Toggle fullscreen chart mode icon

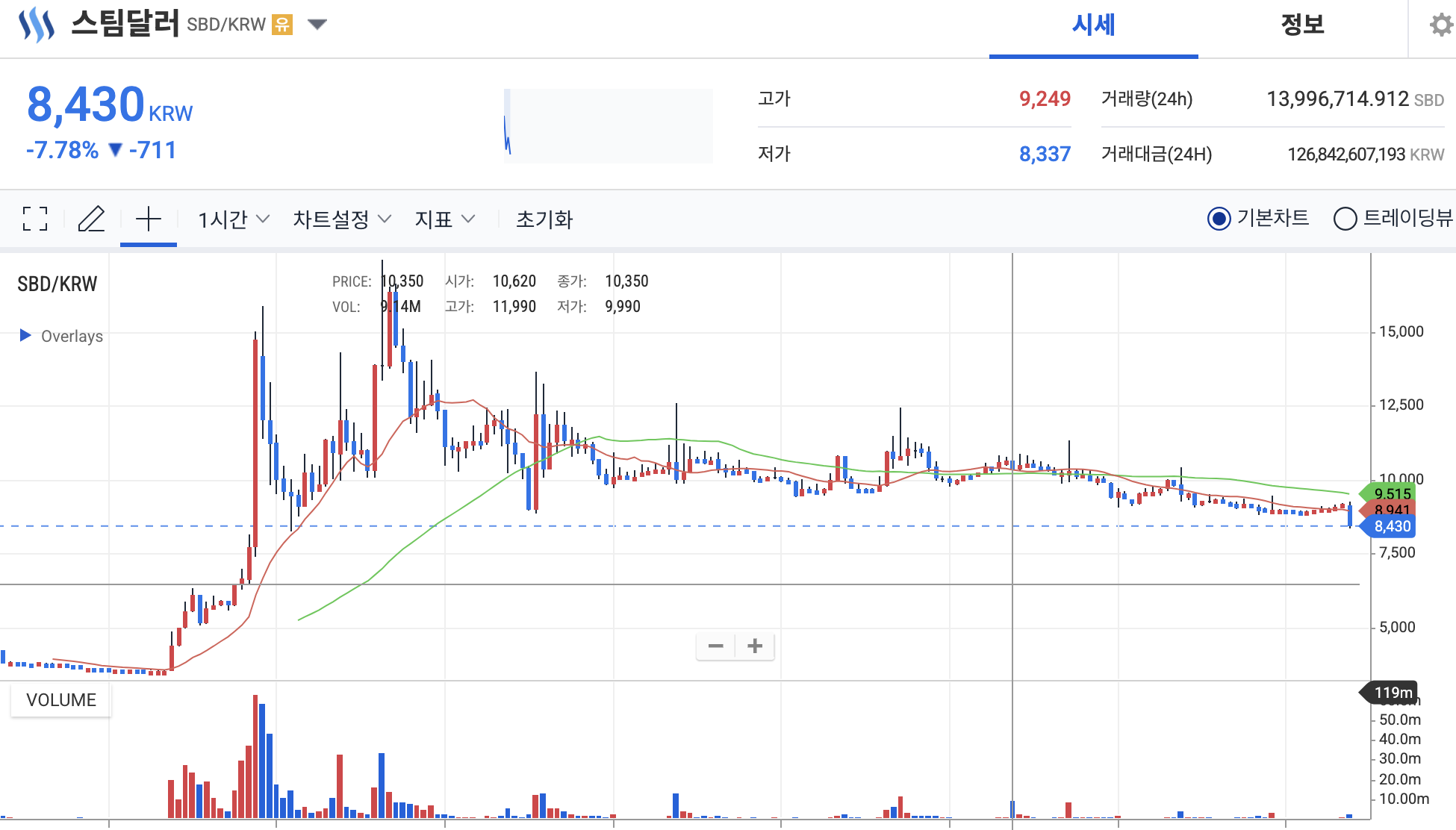pos(35,219)
